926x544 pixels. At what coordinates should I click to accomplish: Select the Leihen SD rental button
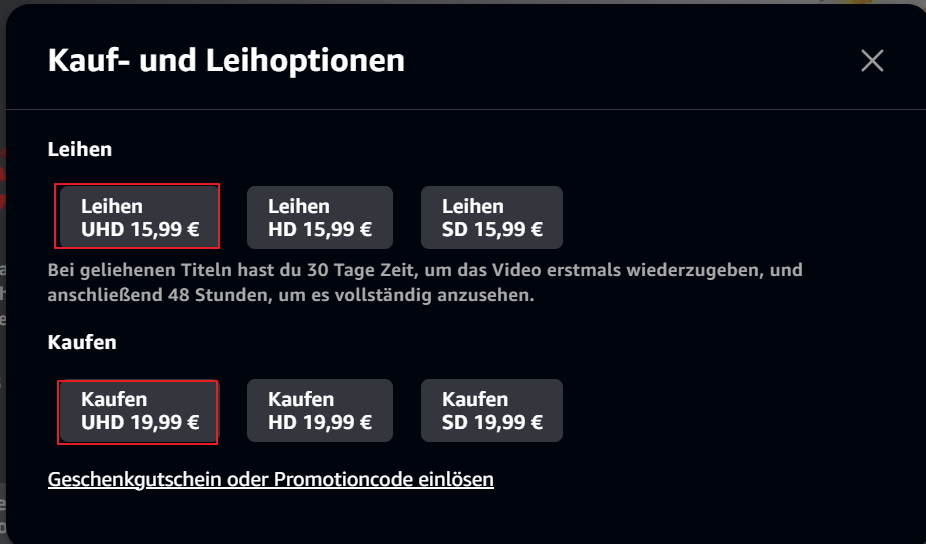click(491, 217)
